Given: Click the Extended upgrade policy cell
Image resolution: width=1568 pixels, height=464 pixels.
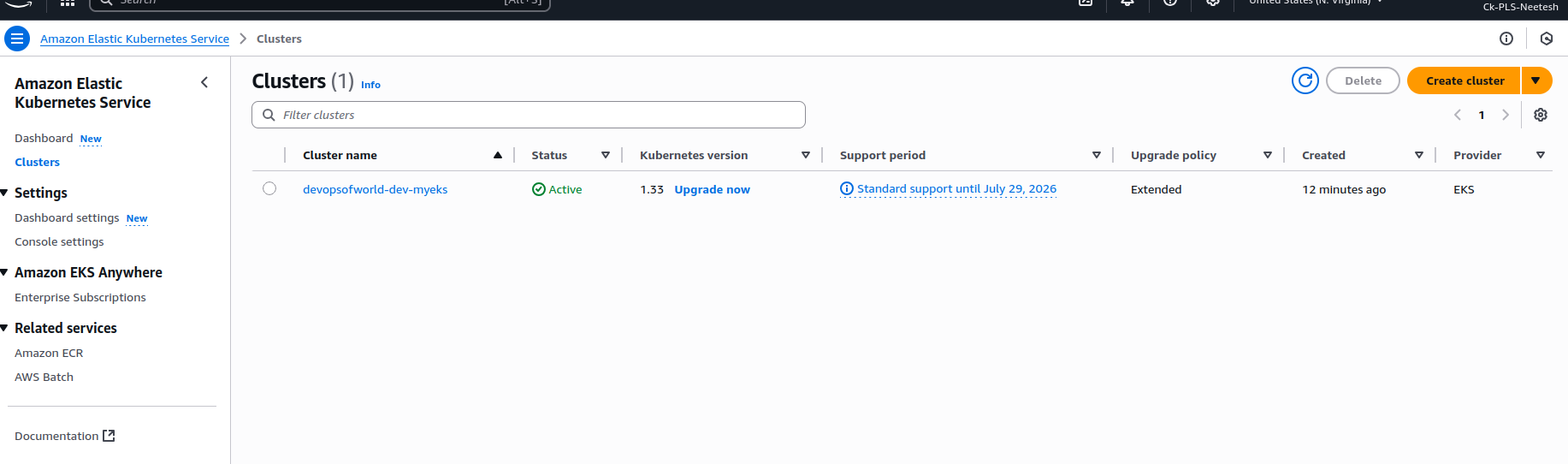Looking at the screenshot, I should click(x=1156, y=189).
